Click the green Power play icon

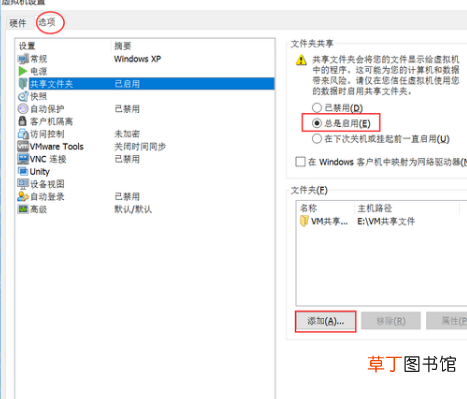[23, 71]
